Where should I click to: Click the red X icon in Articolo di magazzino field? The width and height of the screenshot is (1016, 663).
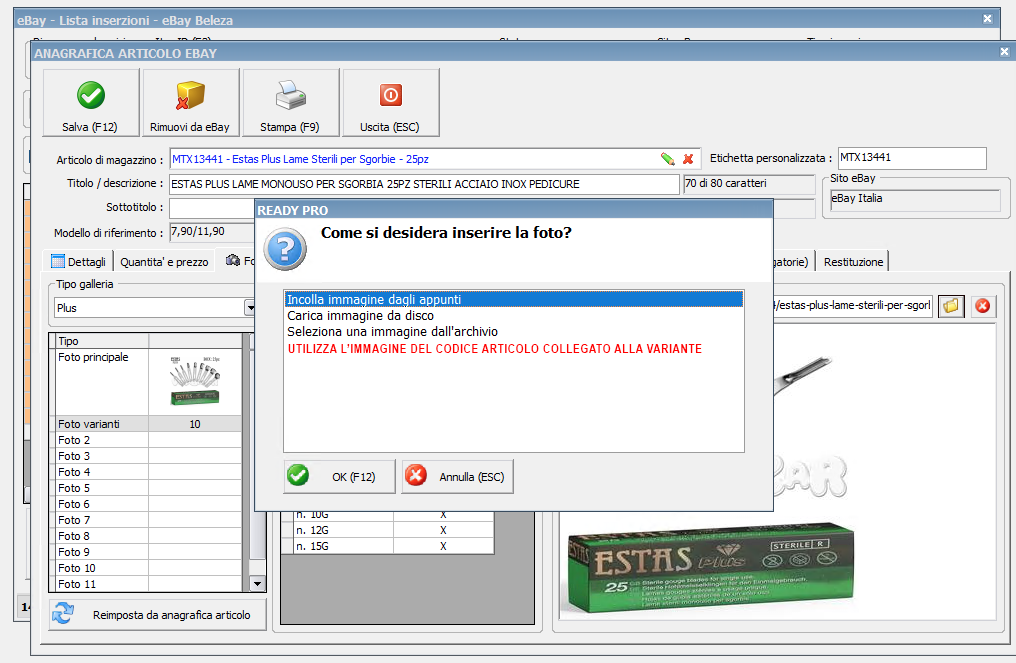coord(688,159)
